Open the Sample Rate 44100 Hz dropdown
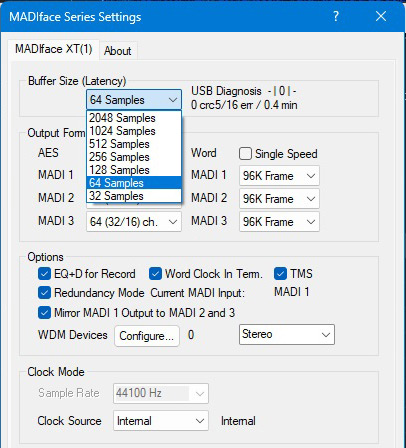 [161, 393]
